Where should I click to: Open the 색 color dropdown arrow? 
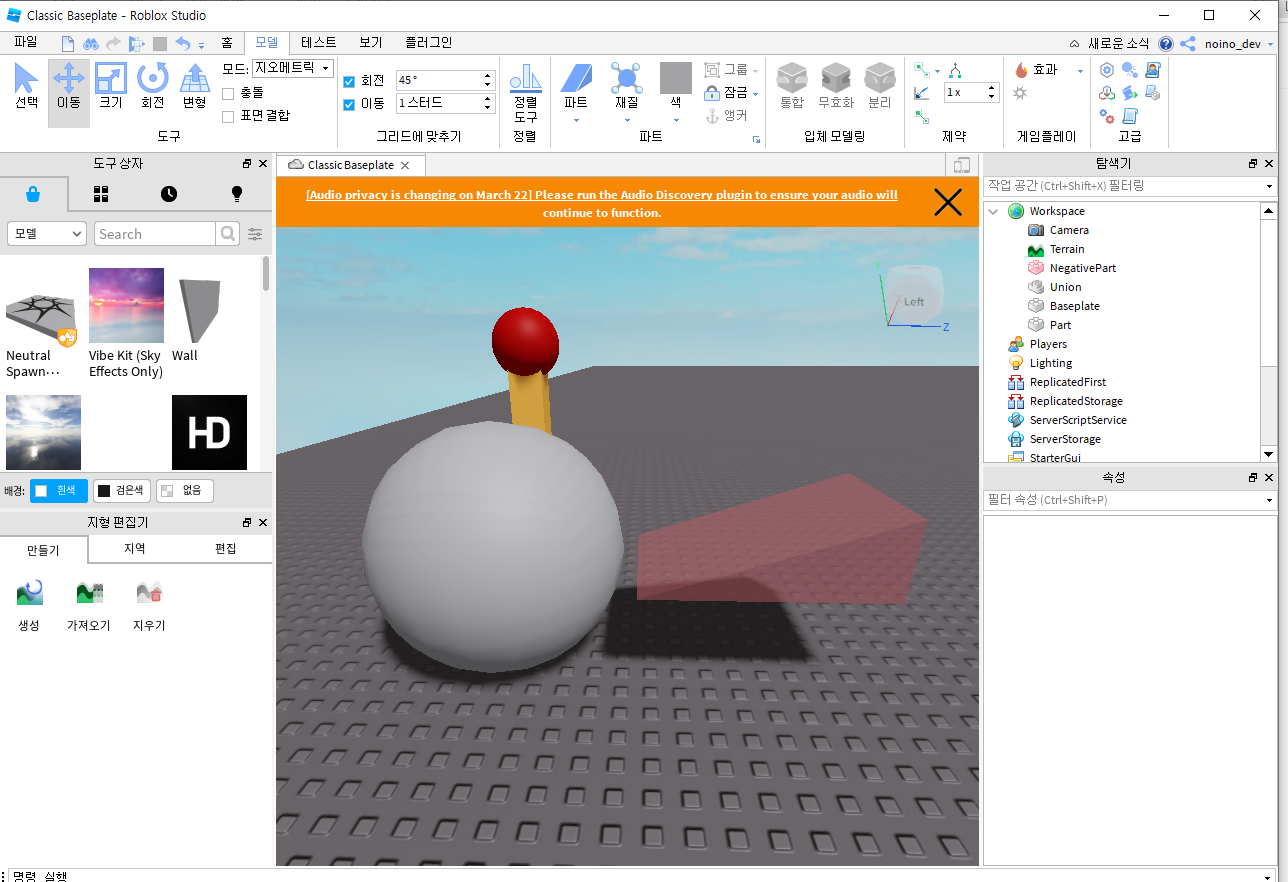click(x=676, y=121)
